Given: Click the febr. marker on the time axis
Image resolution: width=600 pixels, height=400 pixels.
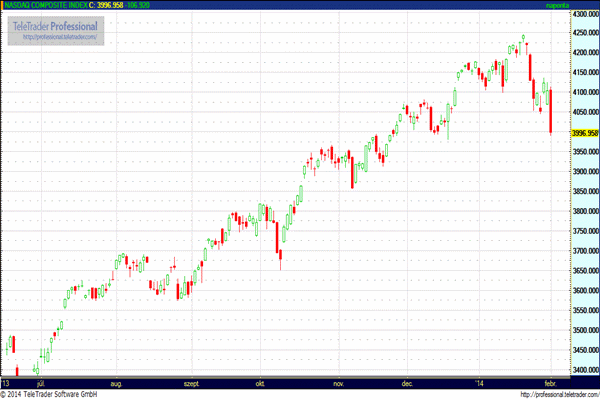Looking at the screenshot, I should (550, 384).
